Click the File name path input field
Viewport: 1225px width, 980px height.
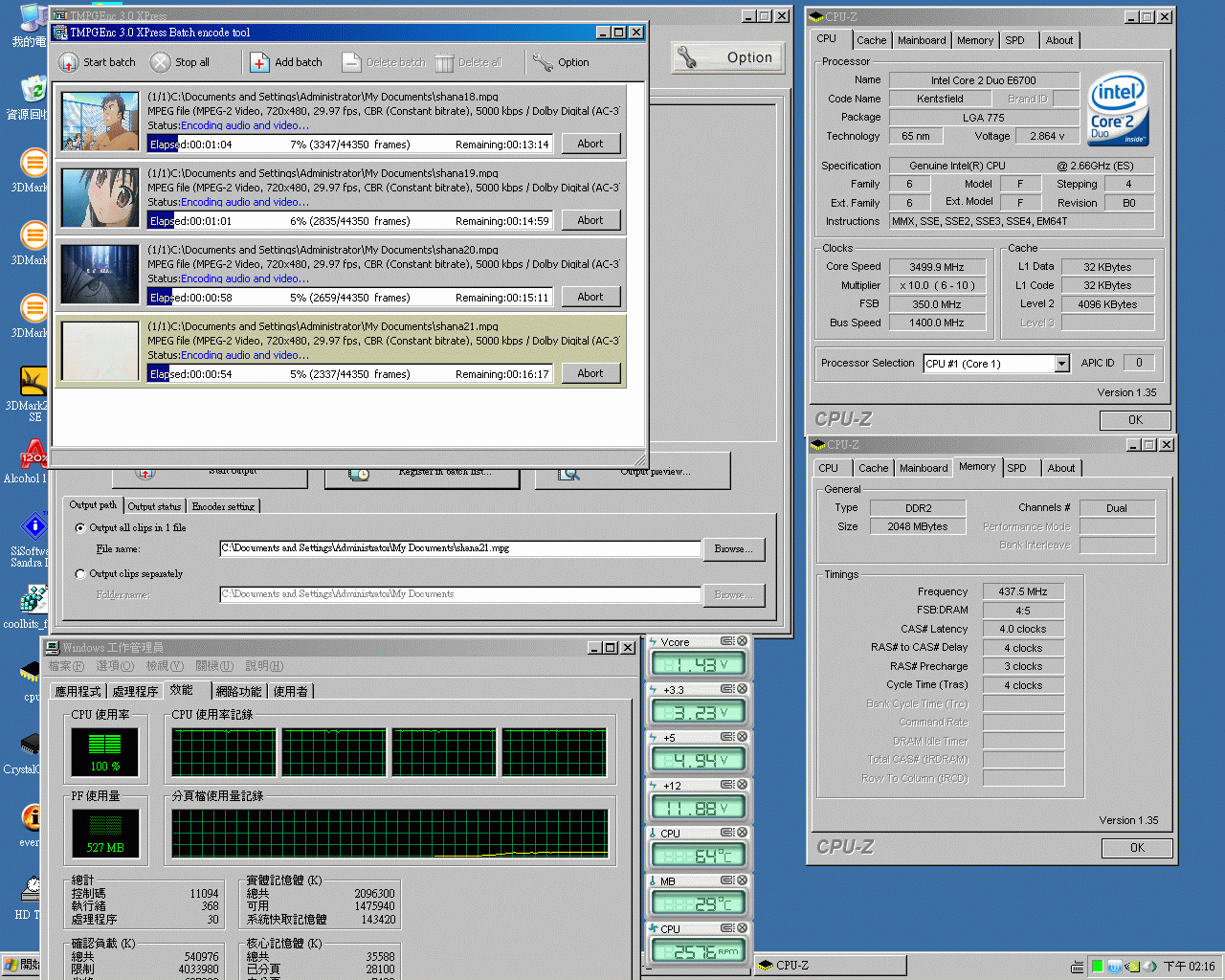coord(460,548)
